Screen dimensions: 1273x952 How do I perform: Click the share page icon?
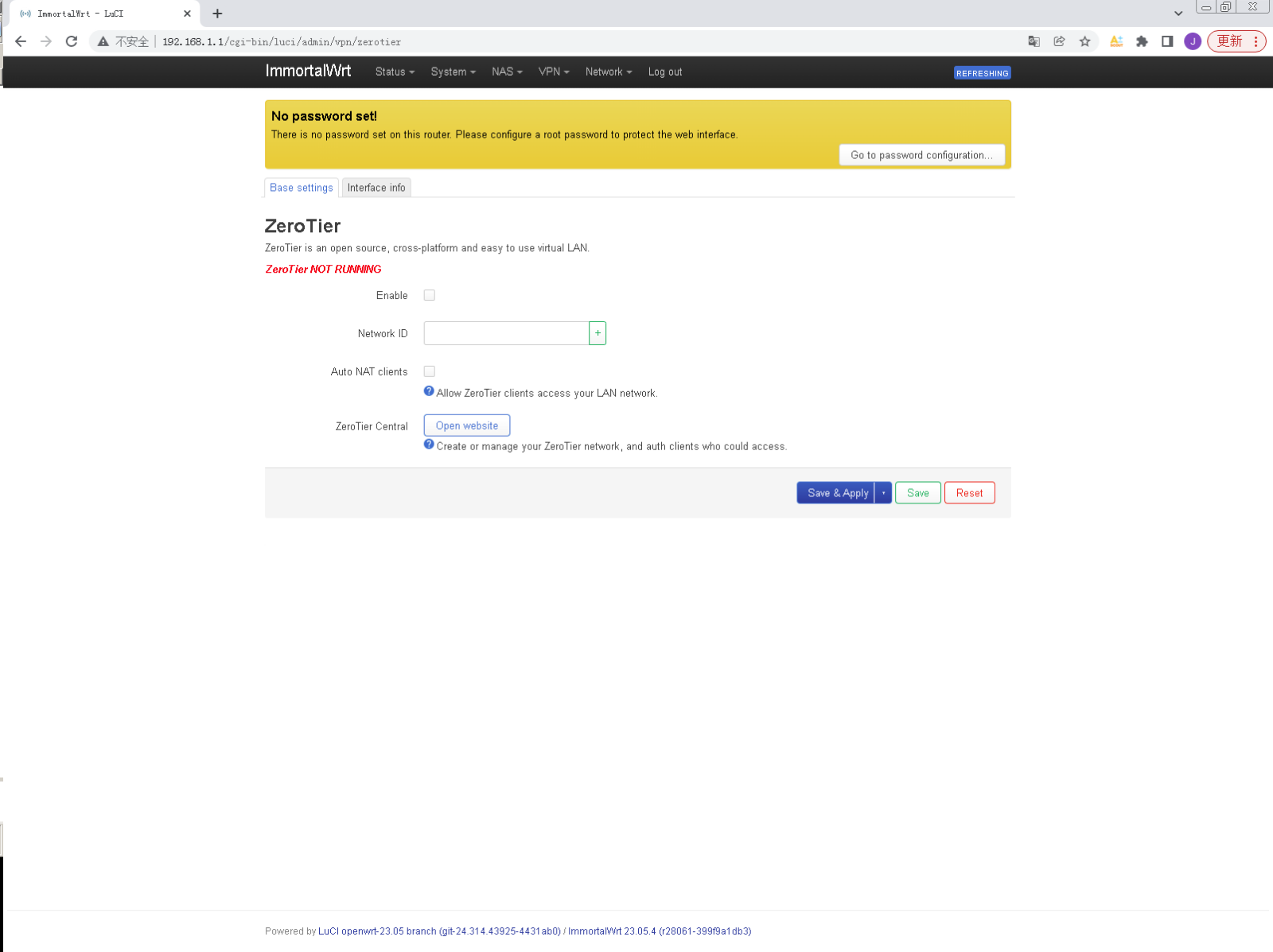coord(1059,41)
